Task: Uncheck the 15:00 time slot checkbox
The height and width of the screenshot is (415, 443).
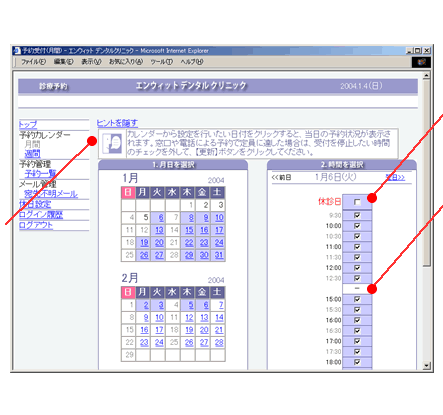Action: point(357,299)
